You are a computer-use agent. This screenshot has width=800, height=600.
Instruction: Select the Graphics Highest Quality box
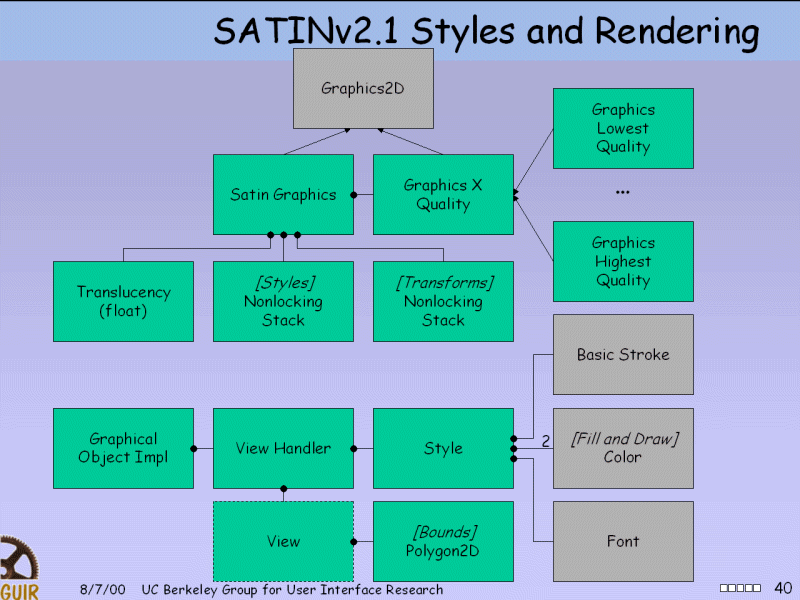(x=623, y=261)
